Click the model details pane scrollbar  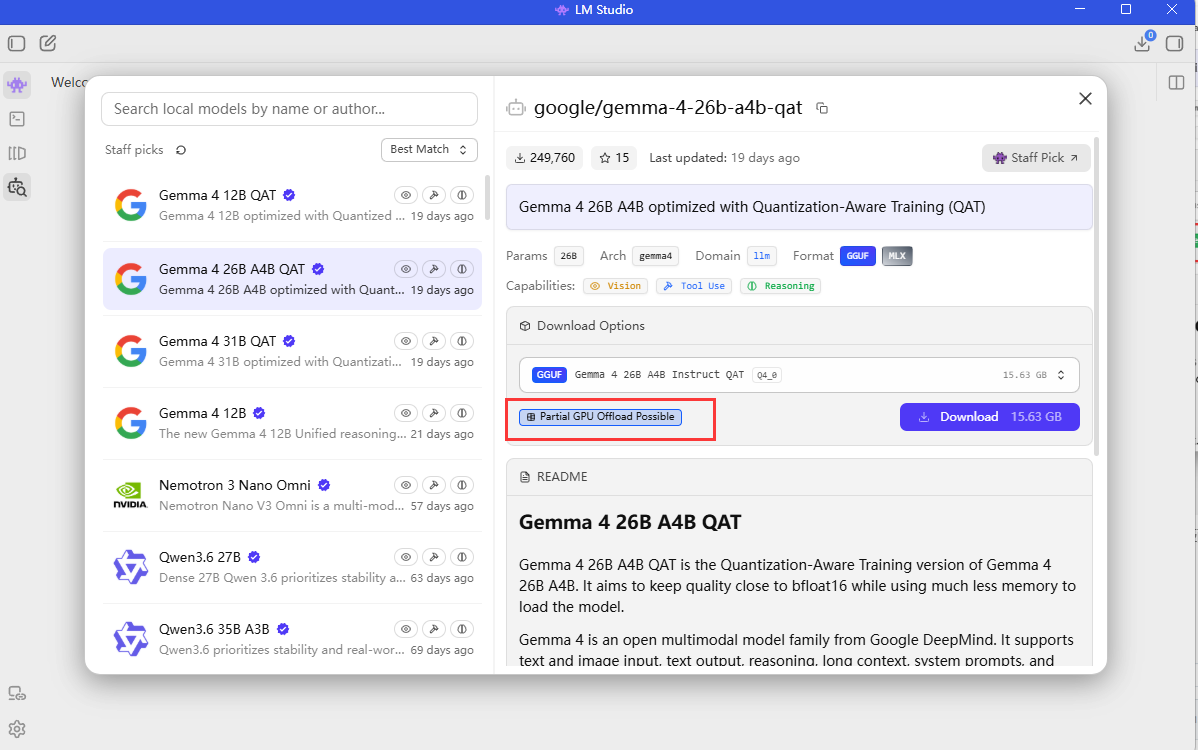tap(1097, 296)
